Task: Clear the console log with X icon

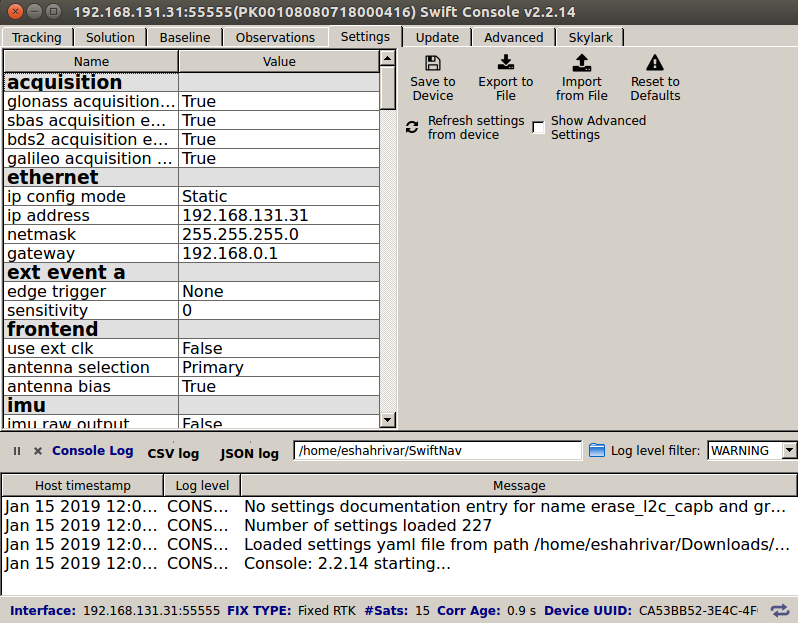Action: 38,451
